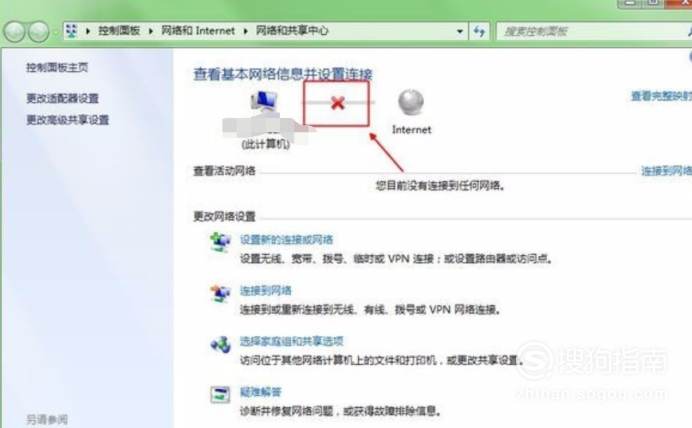Open the 控制面板主页 link

click(57, 68)
